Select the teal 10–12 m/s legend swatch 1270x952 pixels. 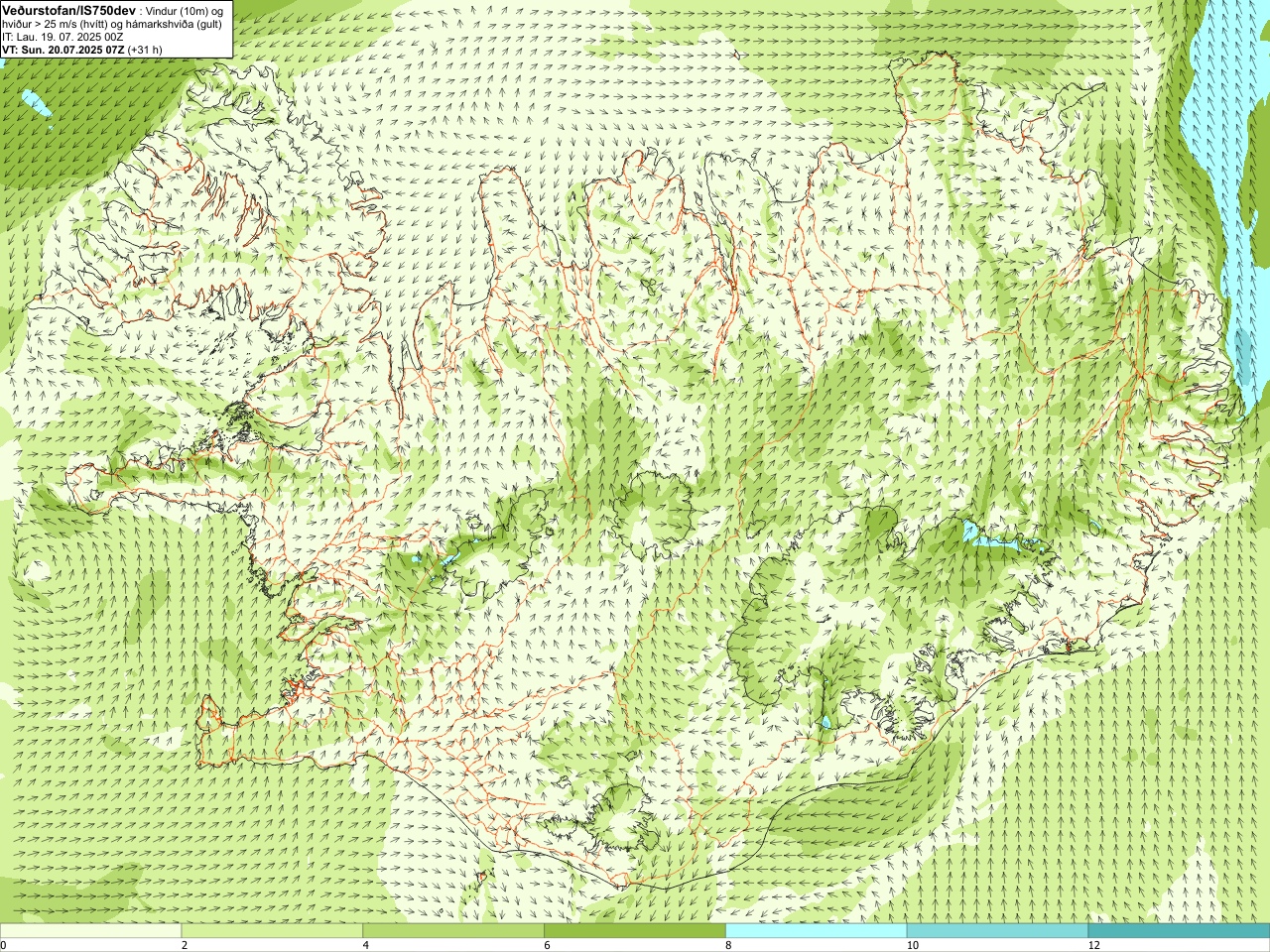pos(997,931)
